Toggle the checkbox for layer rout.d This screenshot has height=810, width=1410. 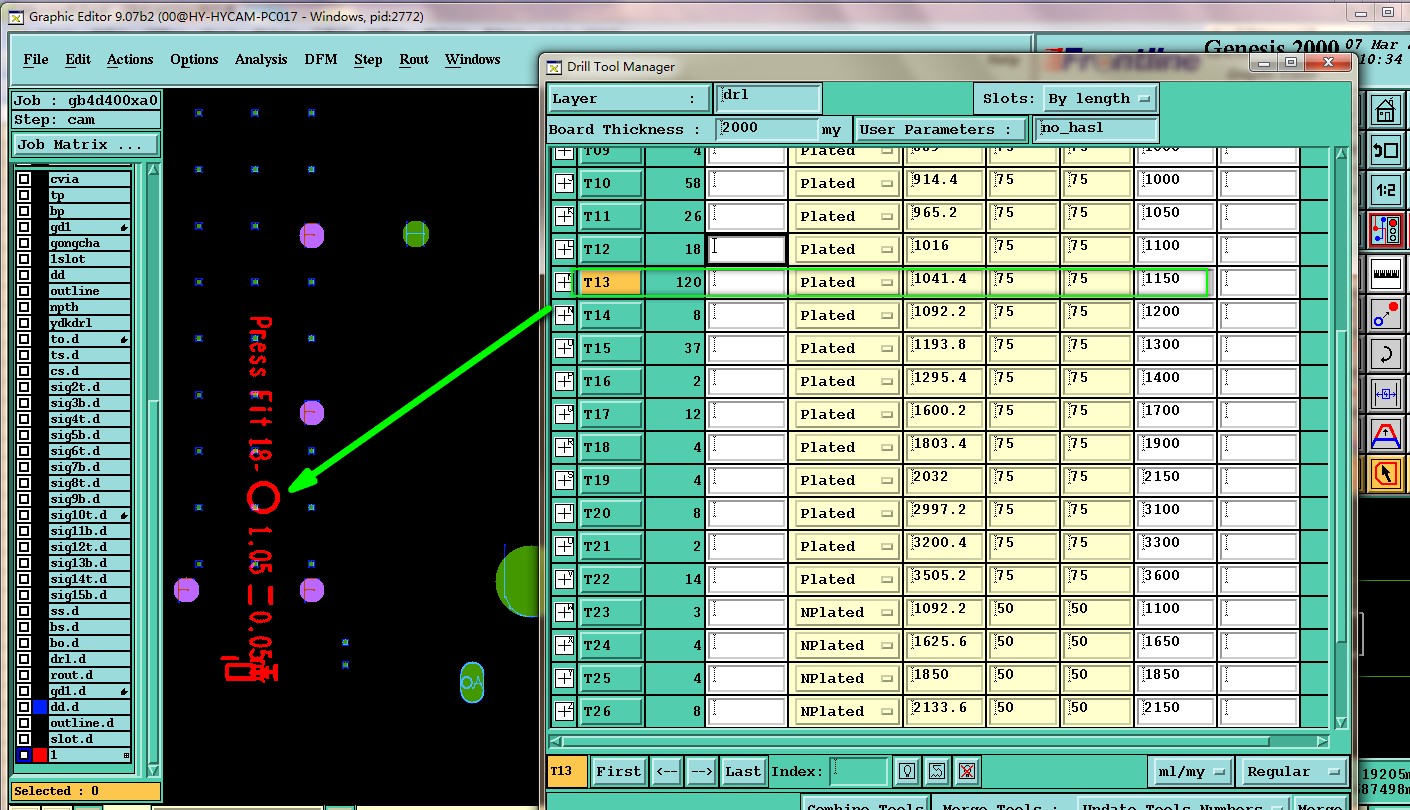pyautogui.click(x=23, y=676)
